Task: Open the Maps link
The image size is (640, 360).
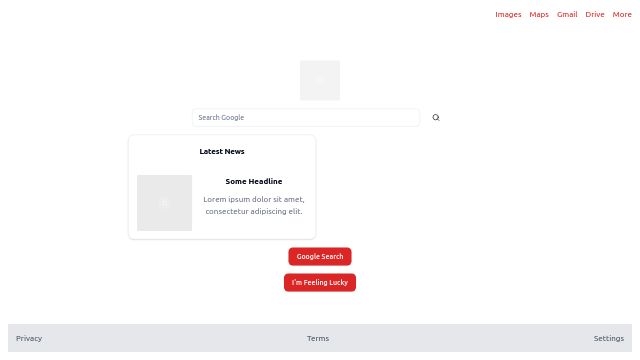Action: point(539,14)
